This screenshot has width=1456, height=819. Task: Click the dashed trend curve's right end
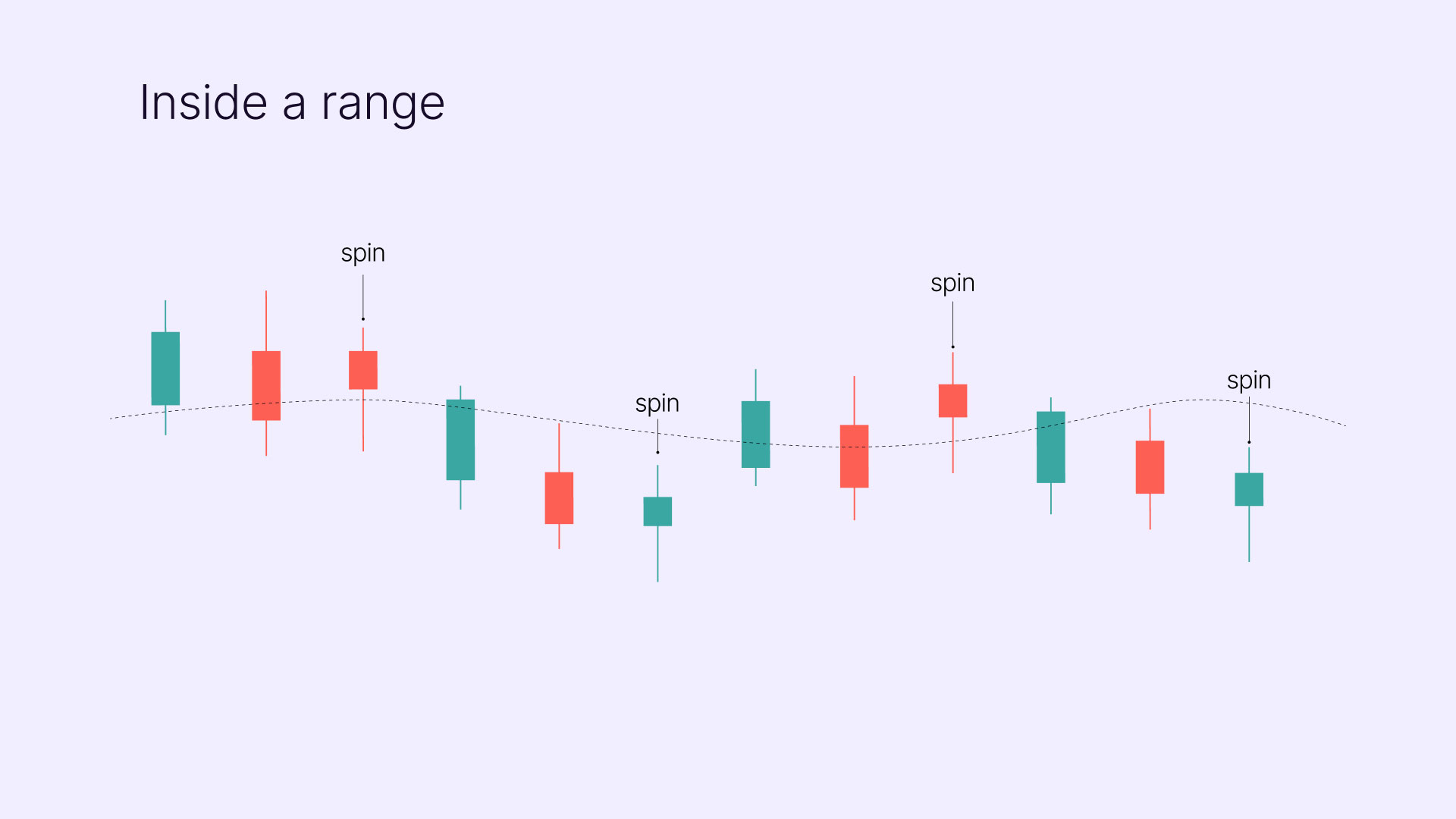point(1342,425)
